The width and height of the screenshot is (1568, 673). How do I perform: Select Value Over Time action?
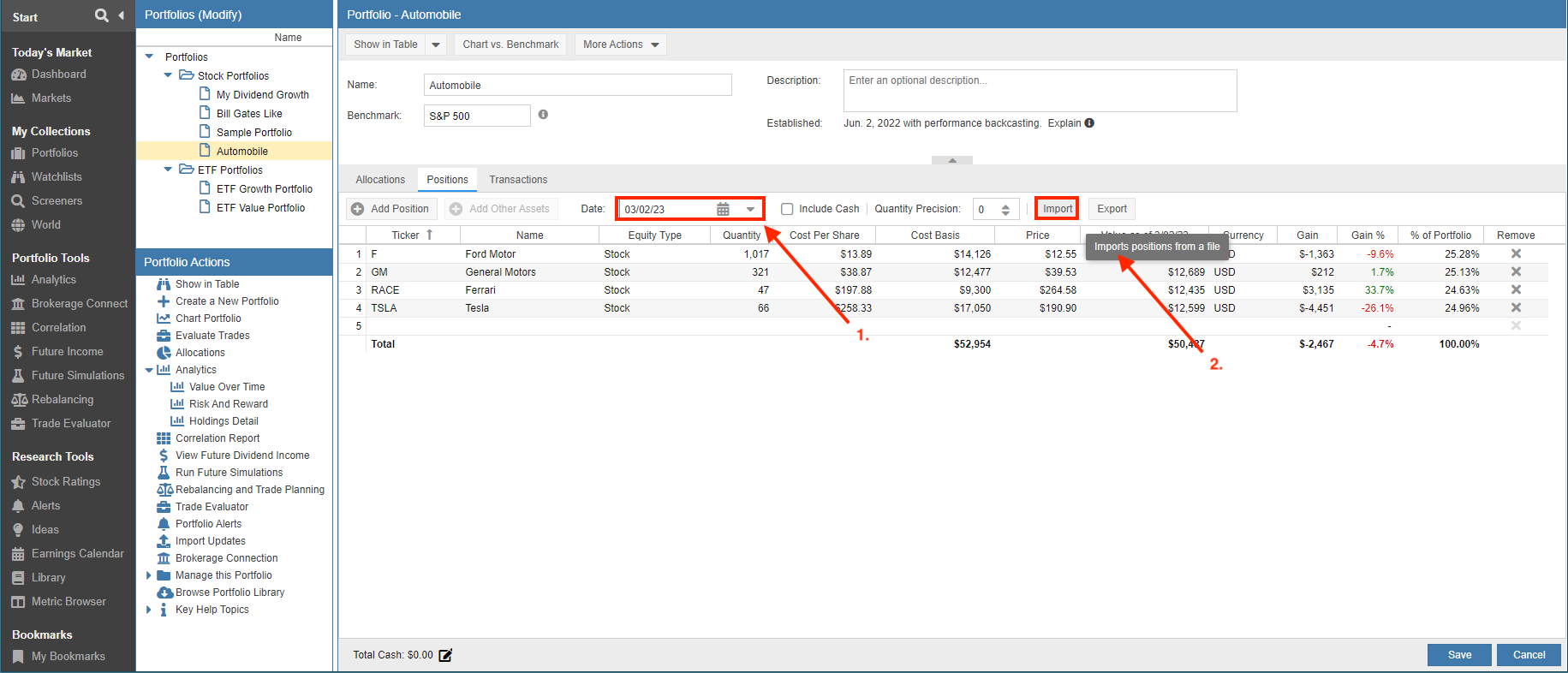point(227,387)
